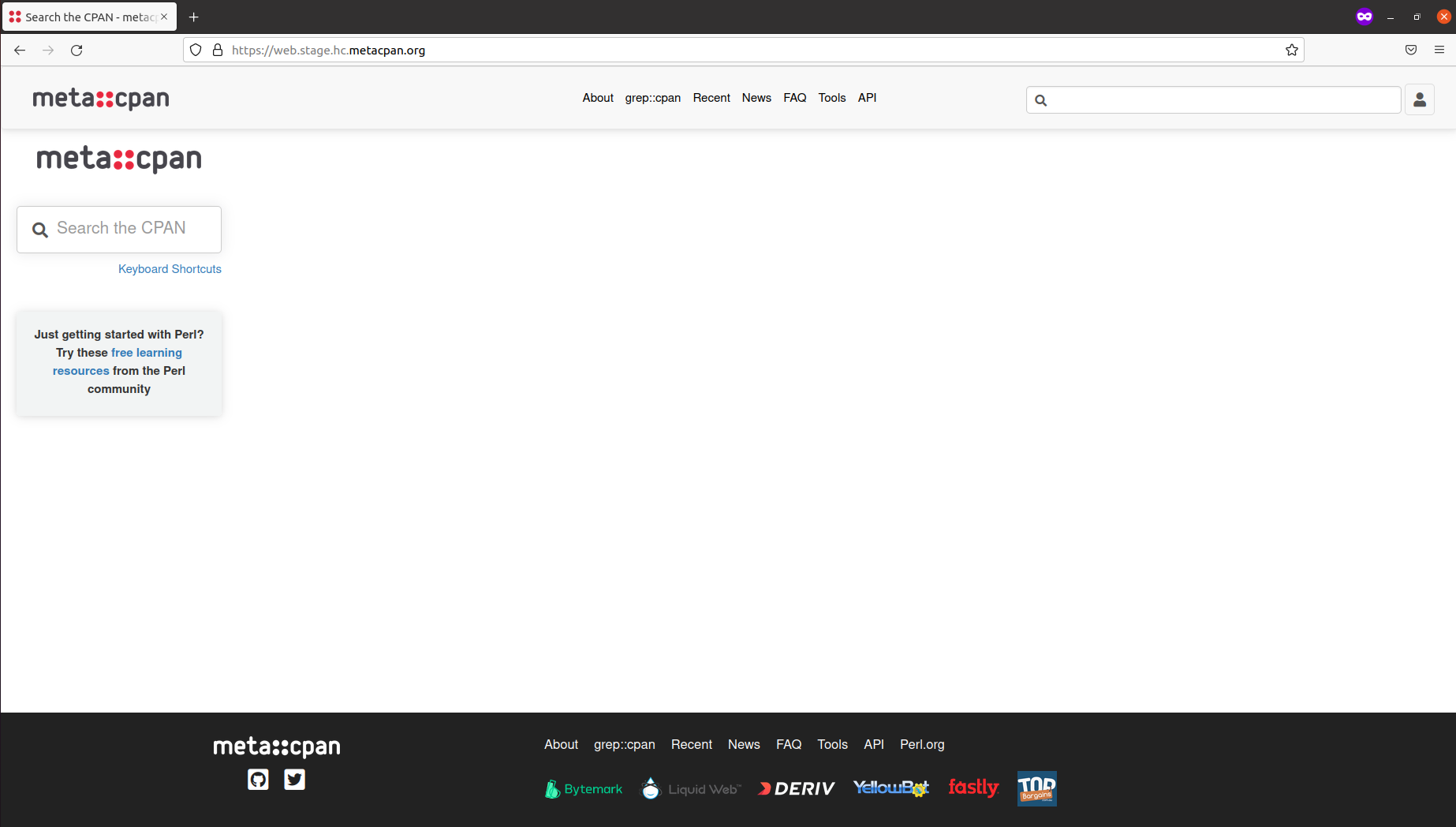Click FAQ in the footer
This screenshot has height=827, width=1456.
tap(789, 744)
